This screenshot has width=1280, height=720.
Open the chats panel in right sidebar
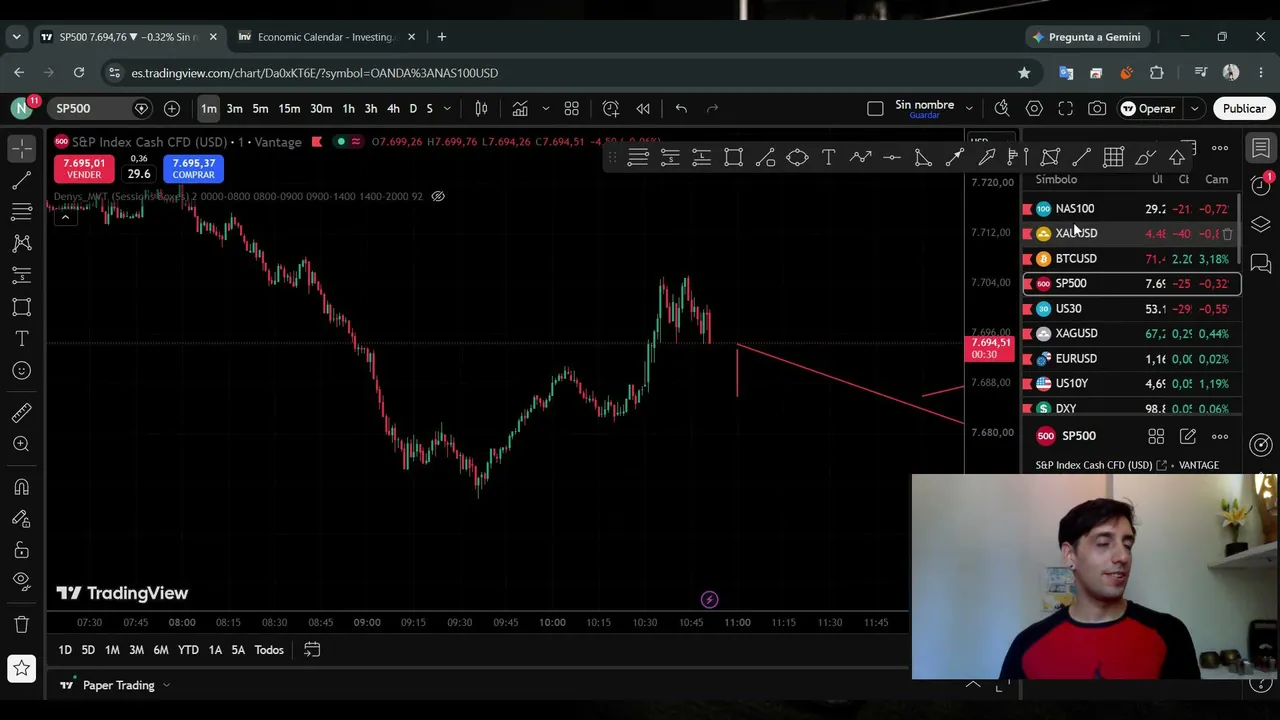pyautogui.click(x=1261, y=264)
